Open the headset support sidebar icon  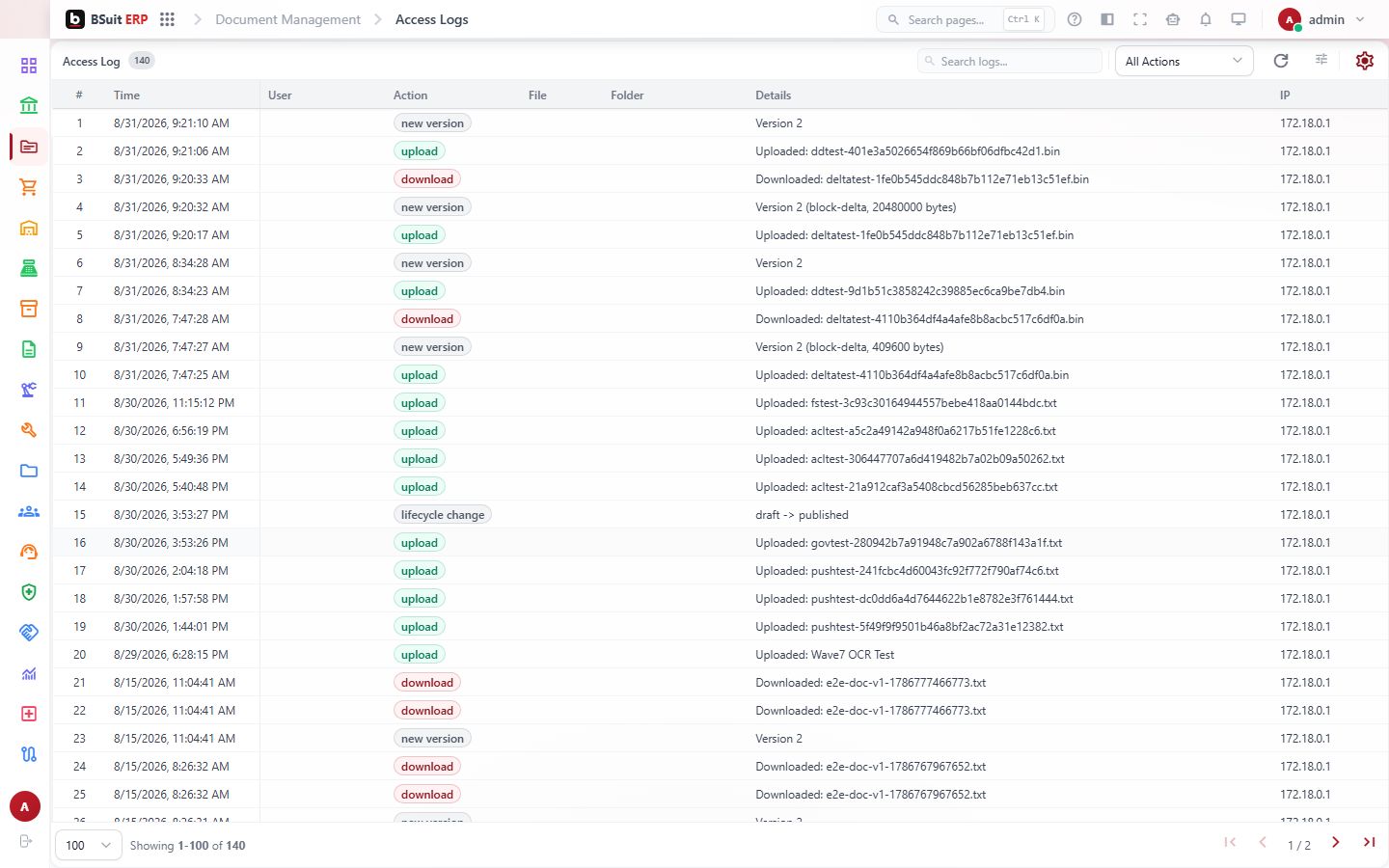coord(29,552)
